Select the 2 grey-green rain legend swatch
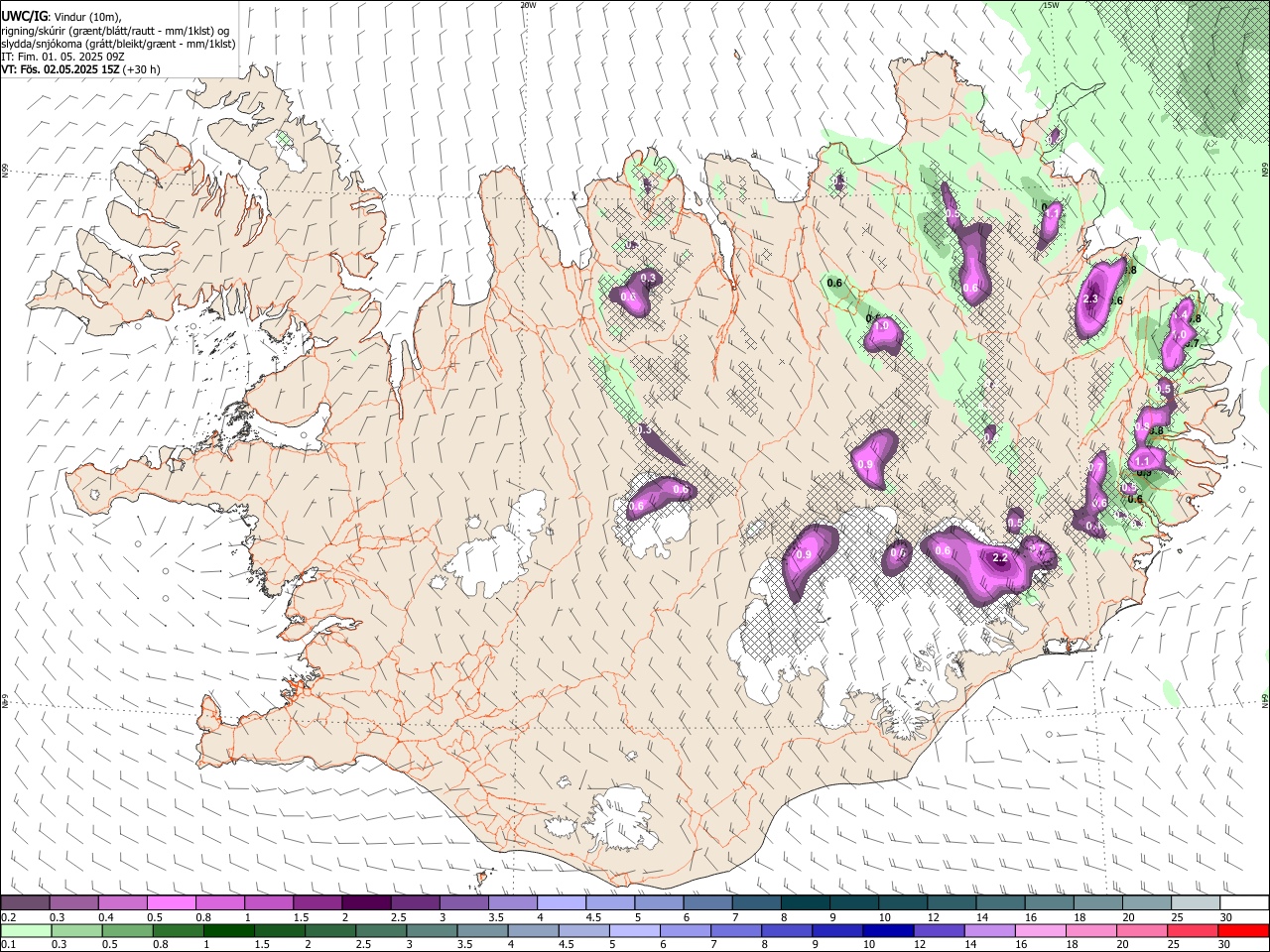The image size is (1270, 952). tap(329, 930)
